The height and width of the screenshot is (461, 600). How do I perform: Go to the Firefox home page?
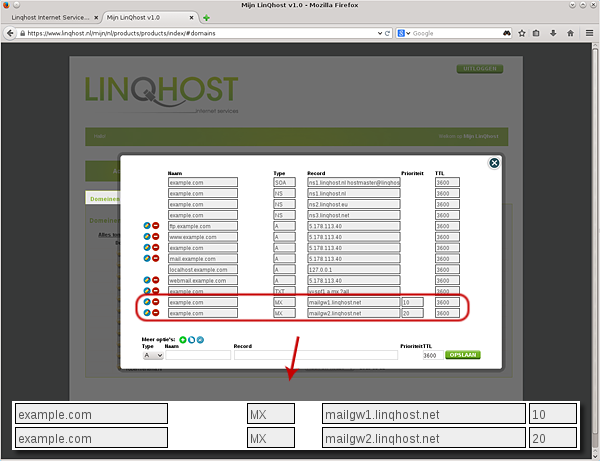(570, 33)
